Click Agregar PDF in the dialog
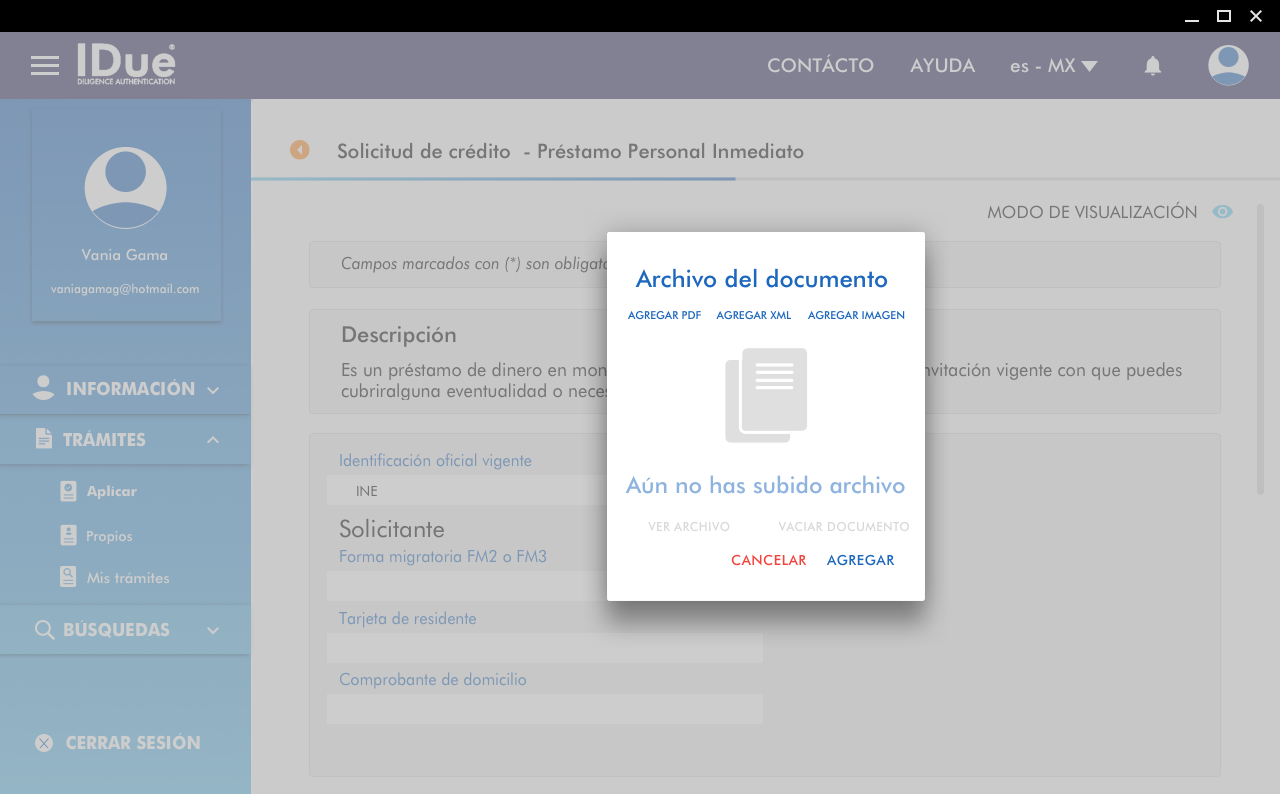This screenshot has height=794, width=1280. coord(664,315)
